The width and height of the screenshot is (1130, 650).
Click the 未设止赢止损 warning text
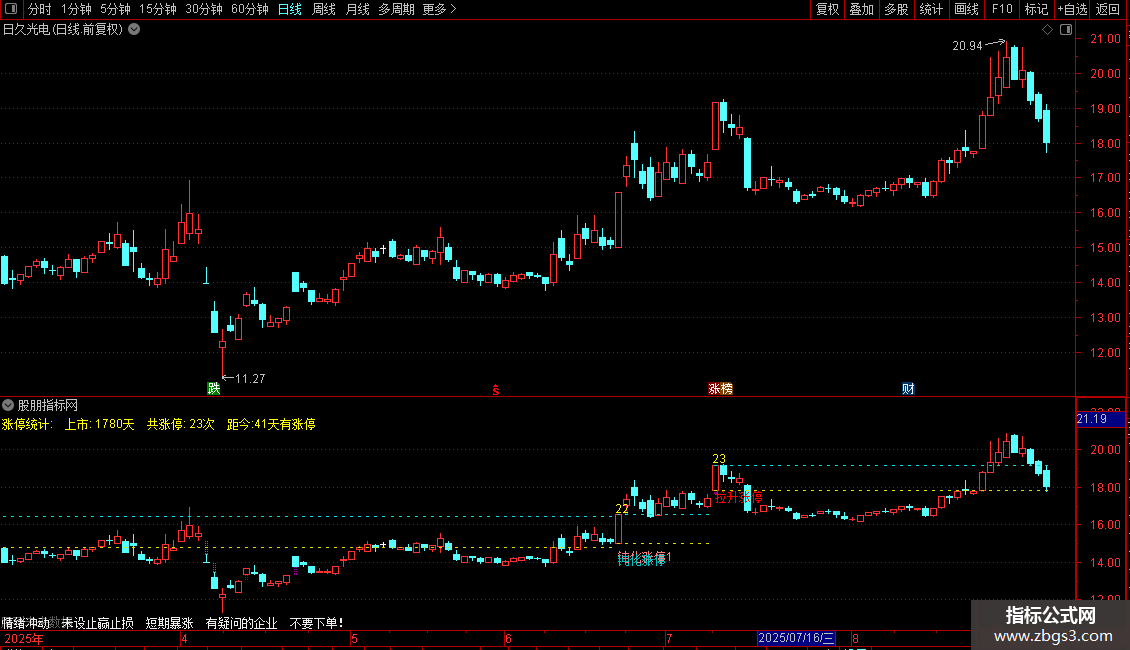[x=97, y=623]
